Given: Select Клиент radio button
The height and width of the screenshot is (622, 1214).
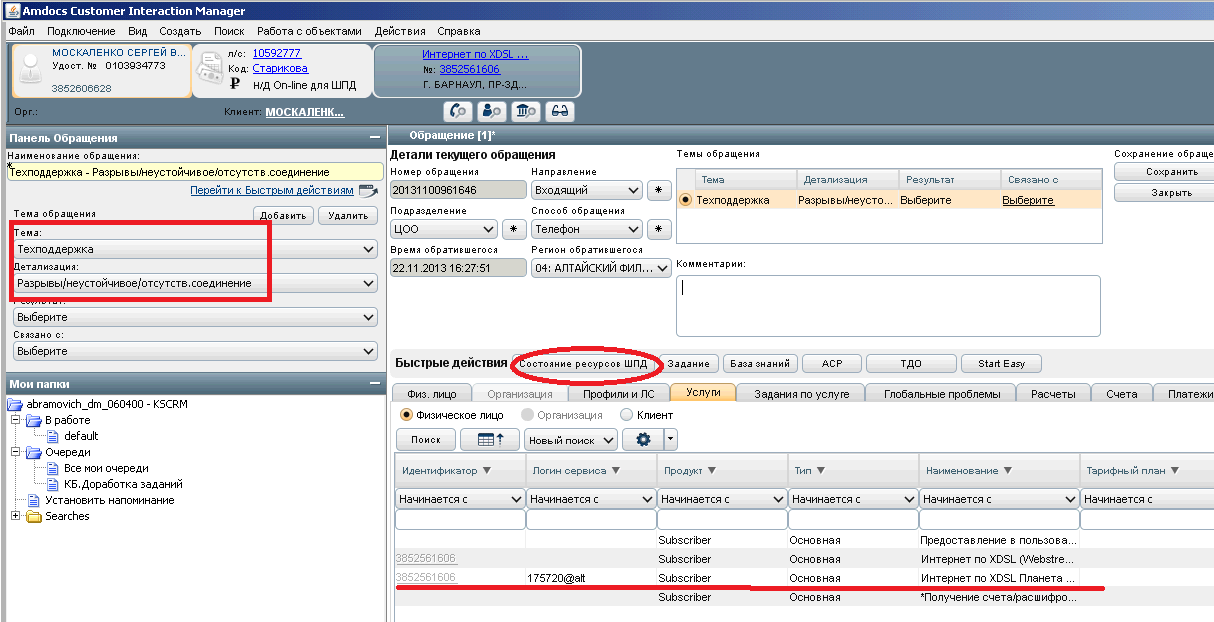Looking at the screenshot, I should coord(627,414).
